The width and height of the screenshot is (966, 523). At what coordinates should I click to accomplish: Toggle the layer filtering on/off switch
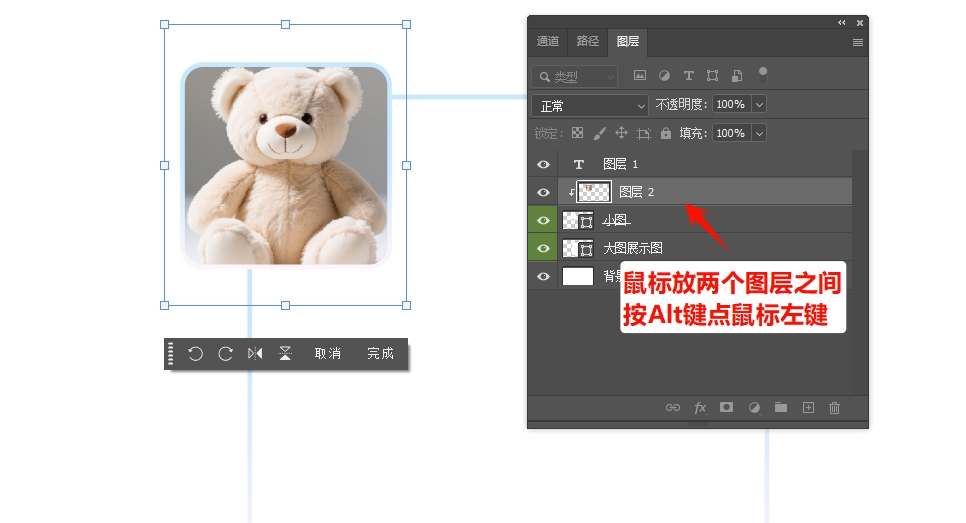pyautogui.click(x=763, y=75)
